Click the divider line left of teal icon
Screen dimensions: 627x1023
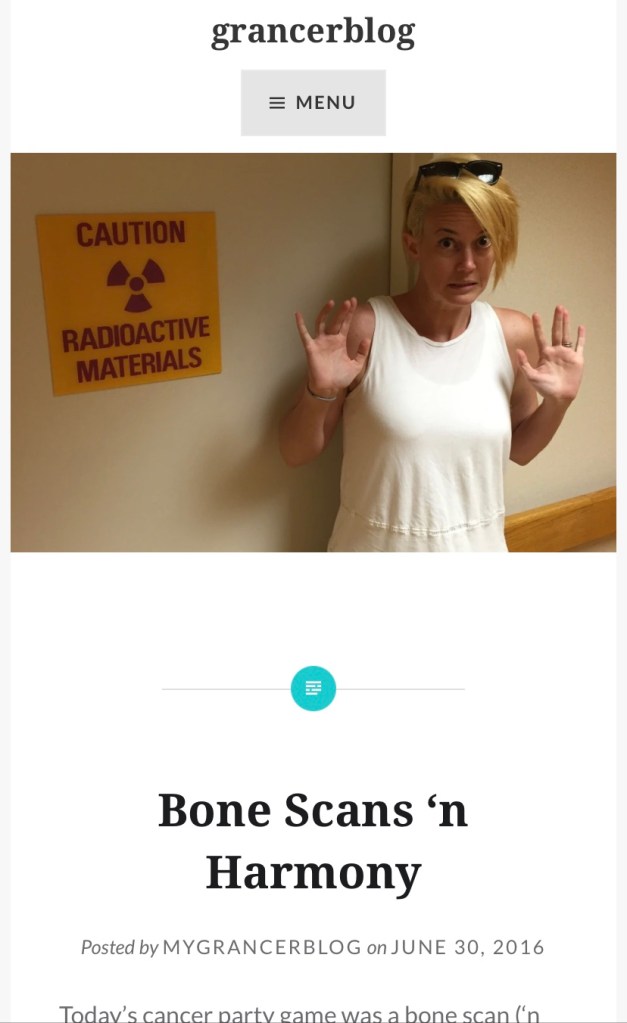pyautogui.click(x=226, y=688)
